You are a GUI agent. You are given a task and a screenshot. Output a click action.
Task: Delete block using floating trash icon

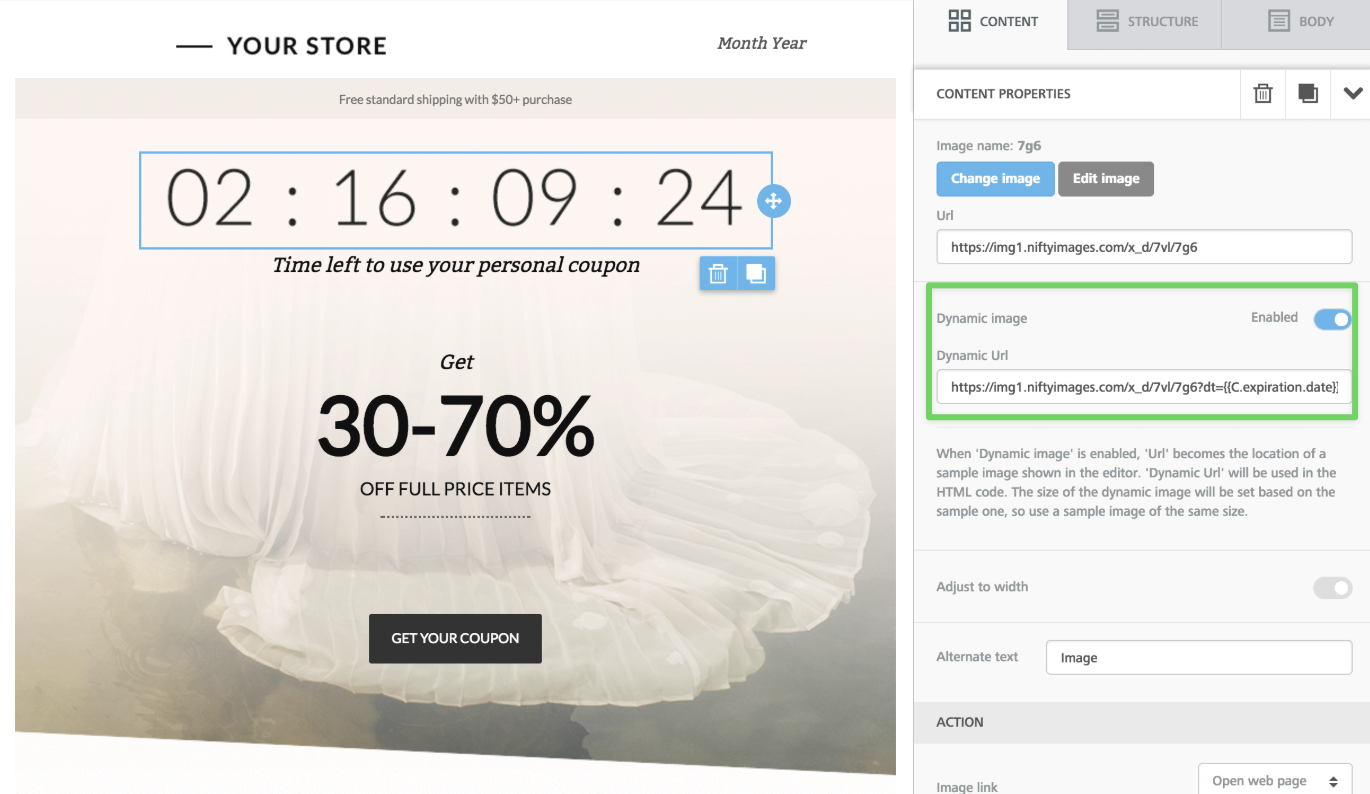pyautogui.click(x=718, y=273)
